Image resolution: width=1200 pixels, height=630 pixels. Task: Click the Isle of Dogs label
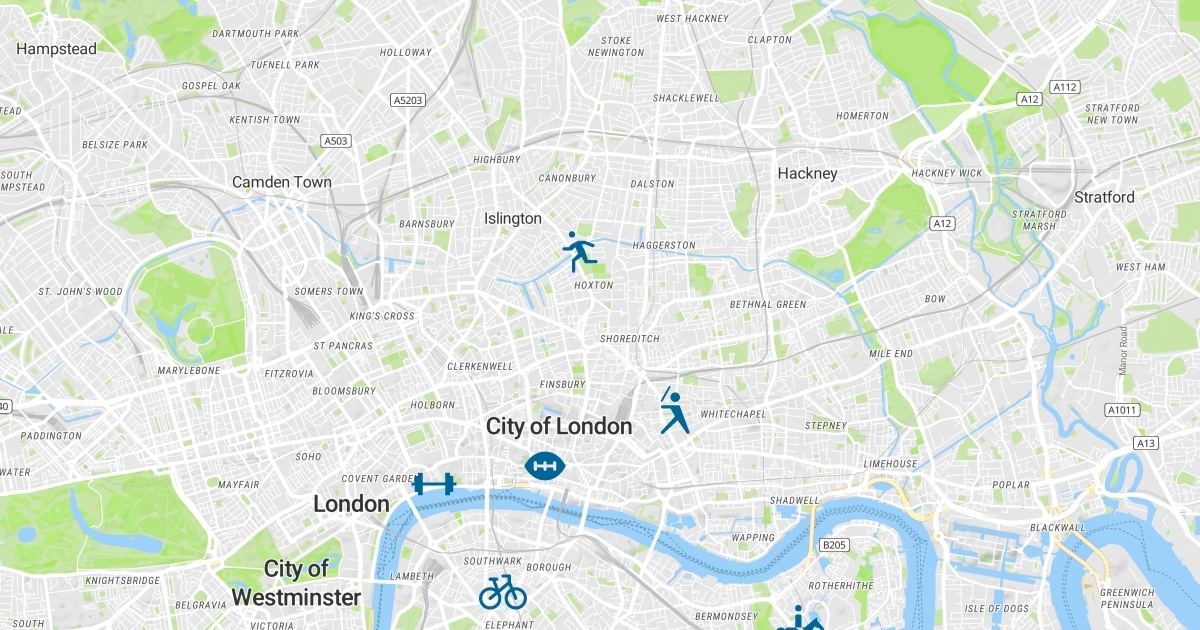click(997, 609)
